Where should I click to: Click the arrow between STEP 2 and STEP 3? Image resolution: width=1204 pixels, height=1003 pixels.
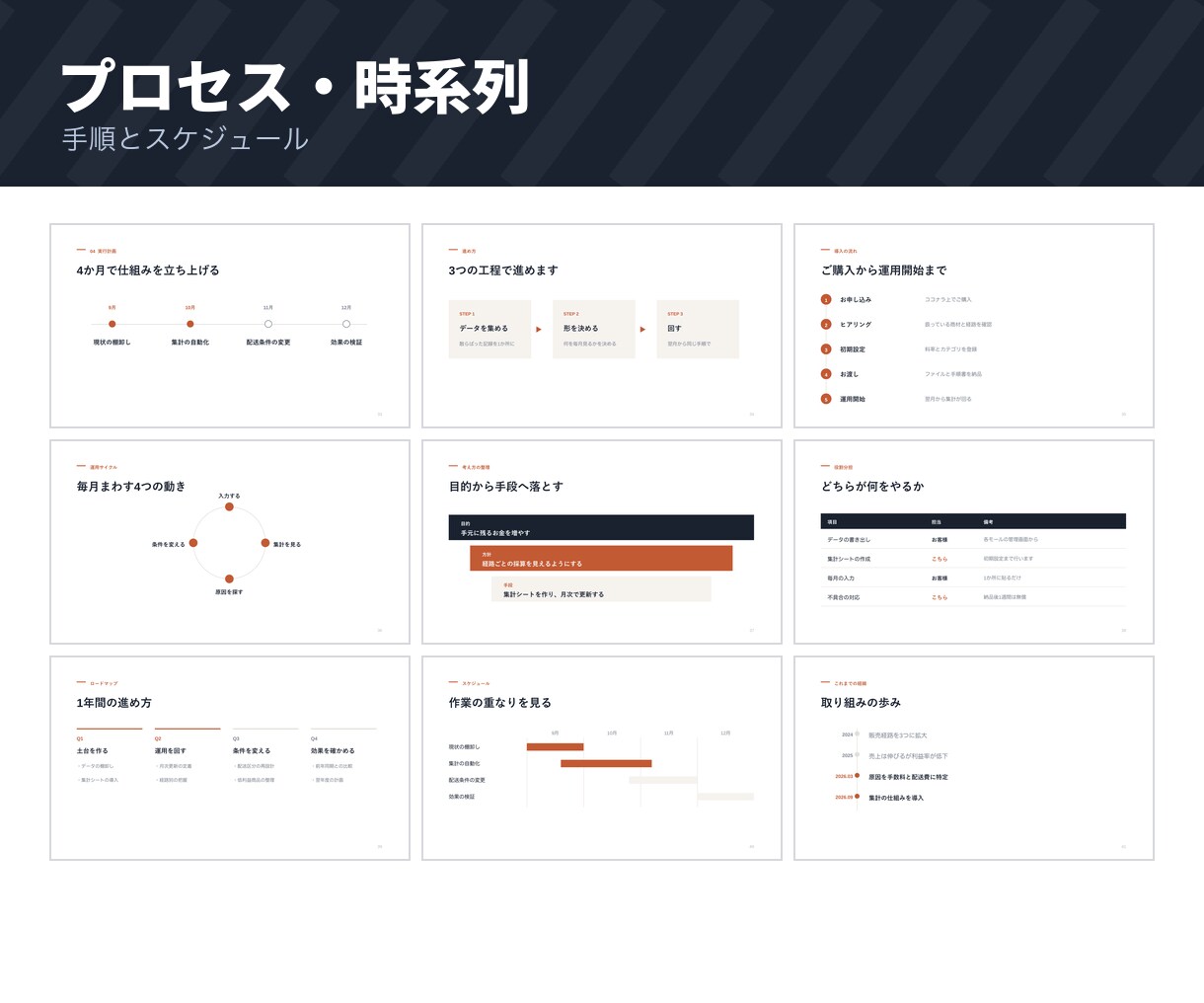(643, 330)
